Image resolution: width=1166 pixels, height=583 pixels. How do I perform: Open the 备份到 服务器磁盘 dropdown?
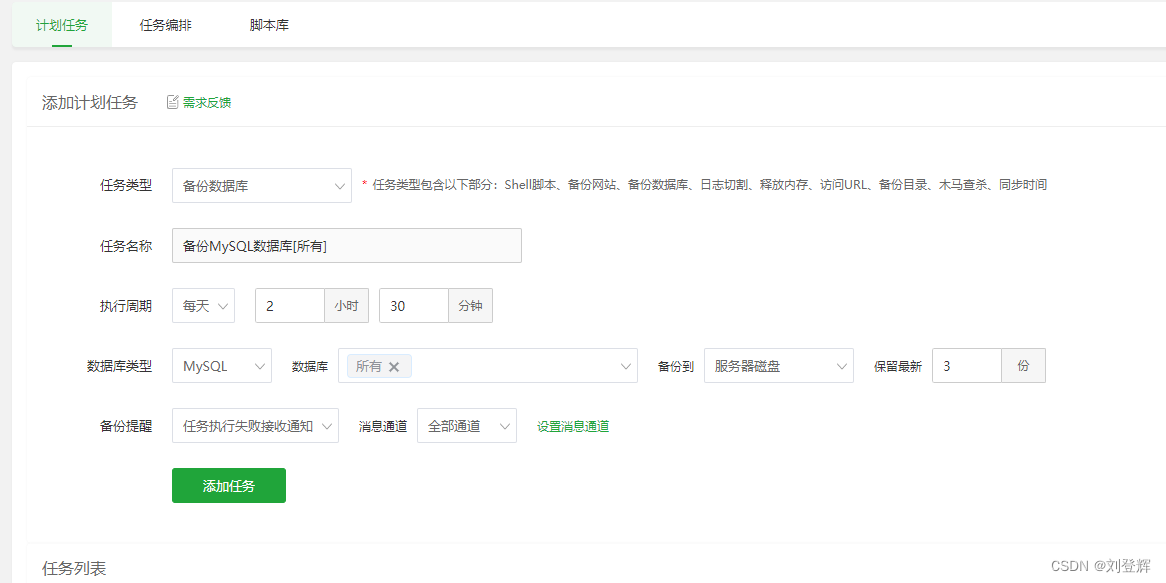tap(779, 366)
